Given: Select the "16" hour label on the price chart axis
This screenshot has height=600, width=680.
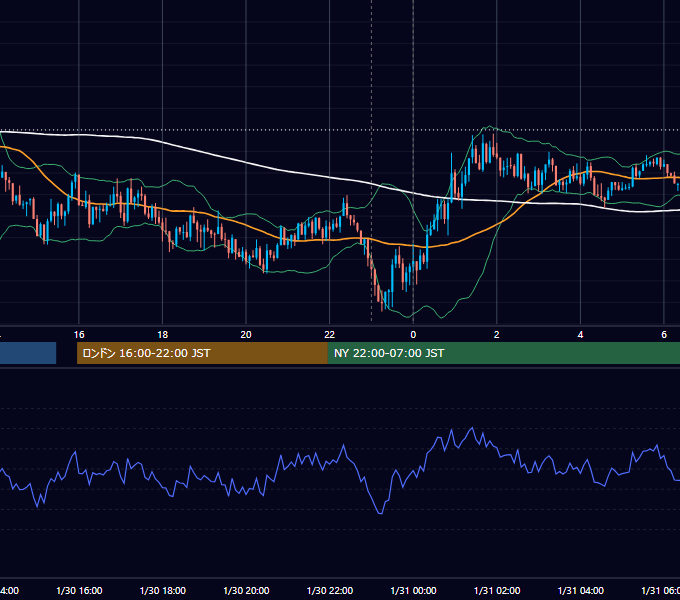Looking at the screenshot, I should click(x=79, y=335).
